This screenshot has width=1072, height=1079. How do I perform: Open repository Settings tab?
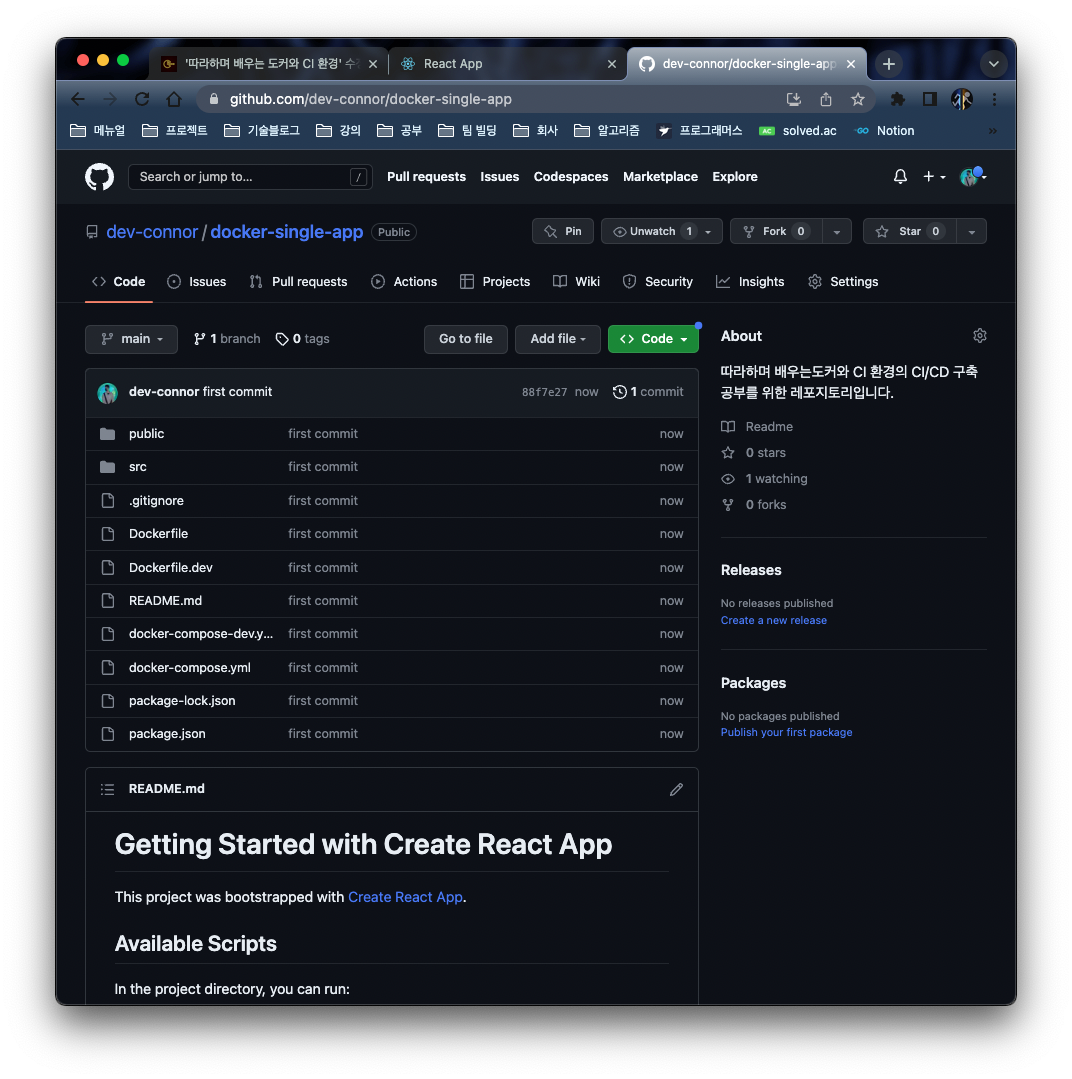tap(843, 281)
